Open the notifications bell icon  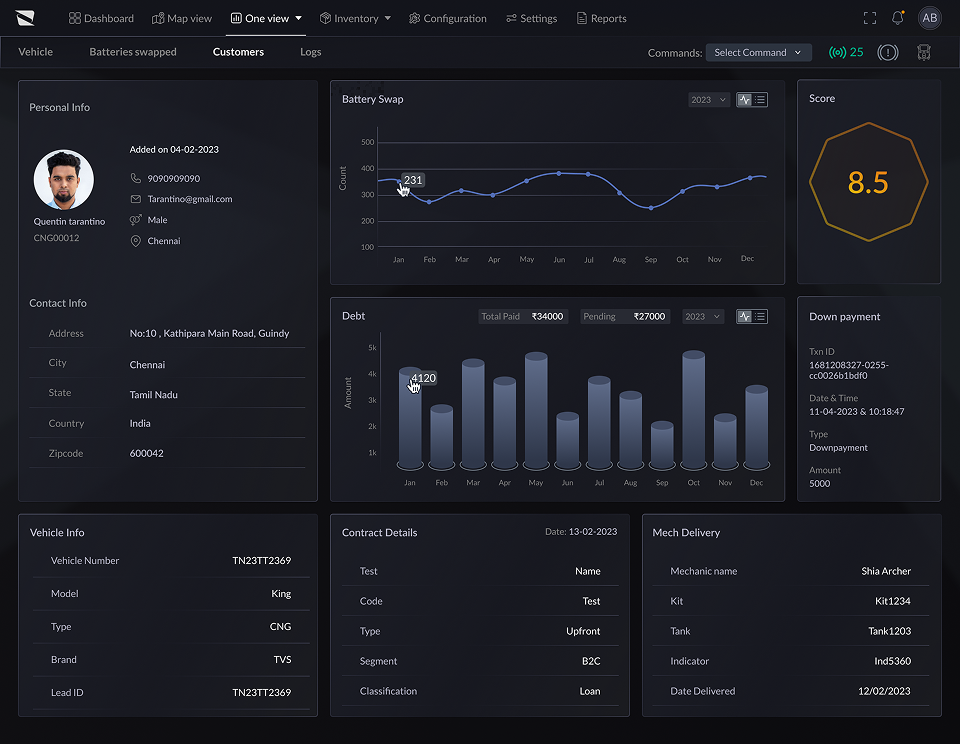point(898,18)
